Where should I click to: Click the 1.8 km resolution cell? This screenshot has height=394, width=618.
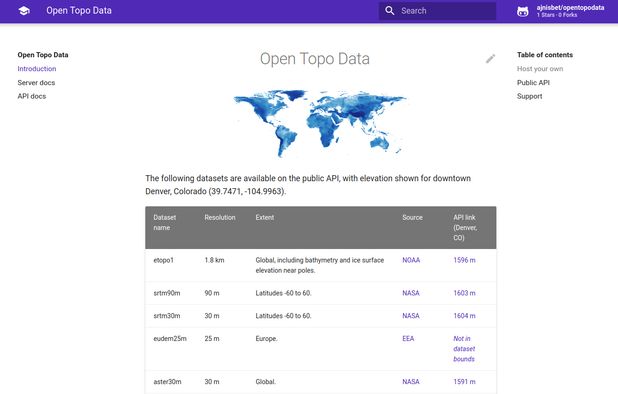(x=214, y=260)
